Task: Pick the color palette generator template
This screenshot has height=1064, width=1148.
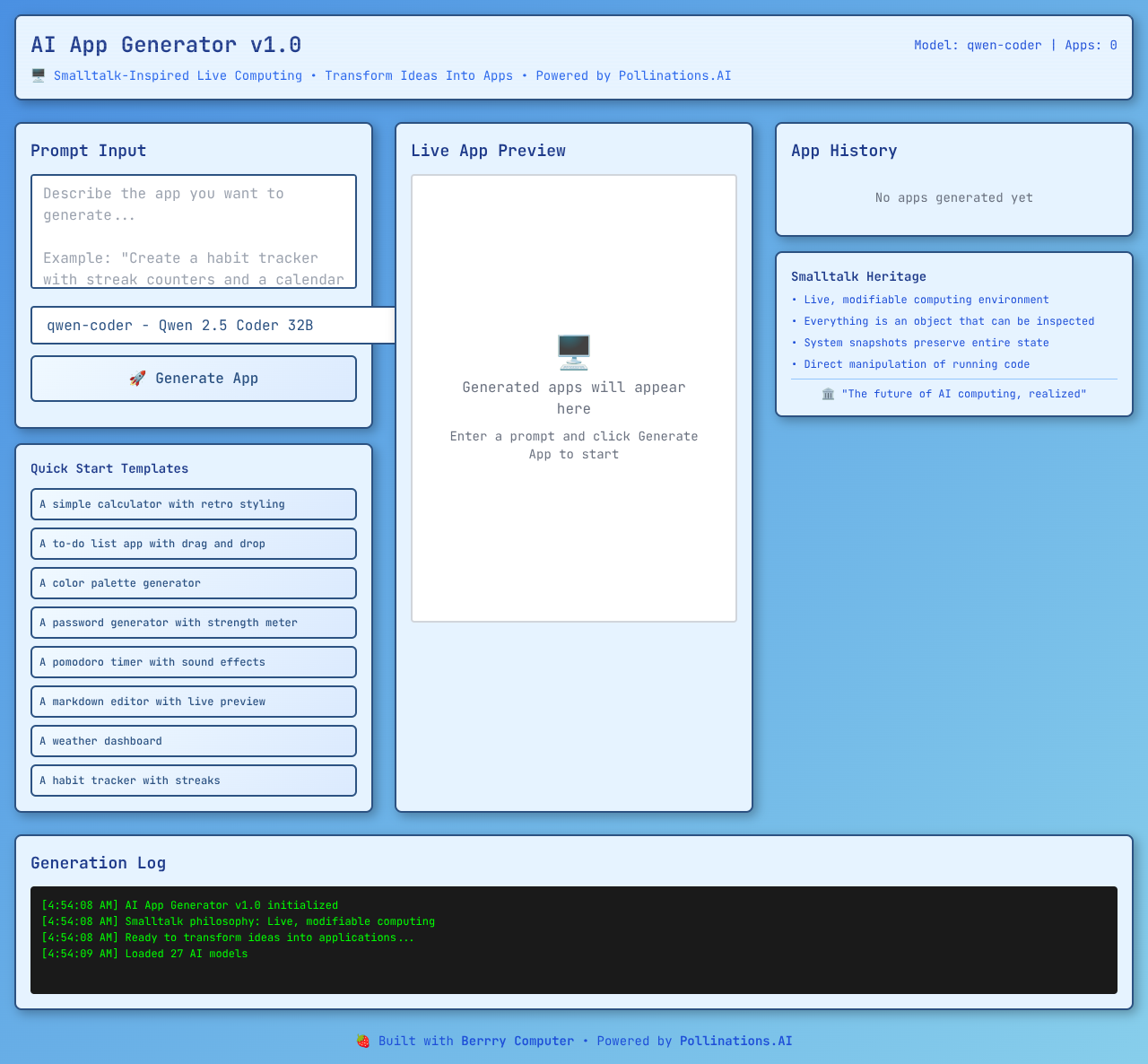Action: click(194, 583)
